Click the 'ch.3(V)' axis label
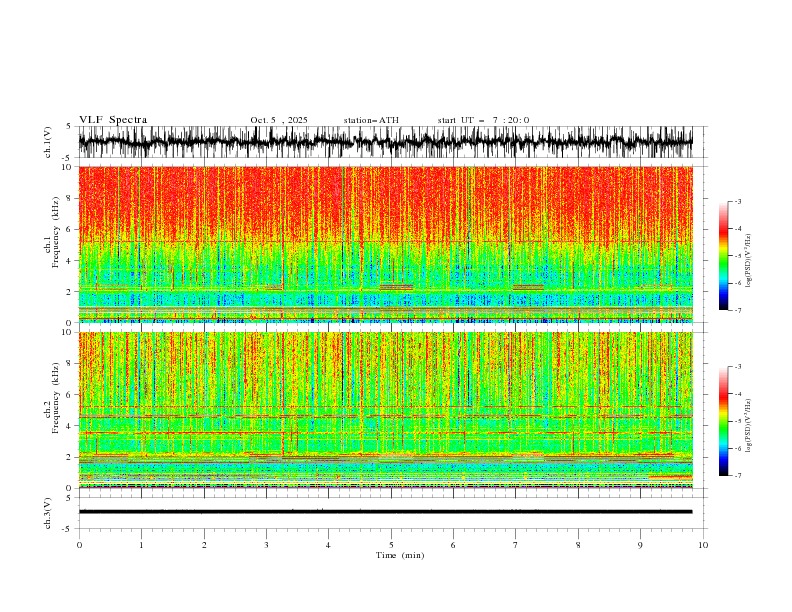Screen dimensions: 792x612 click(x=48, y=513)
